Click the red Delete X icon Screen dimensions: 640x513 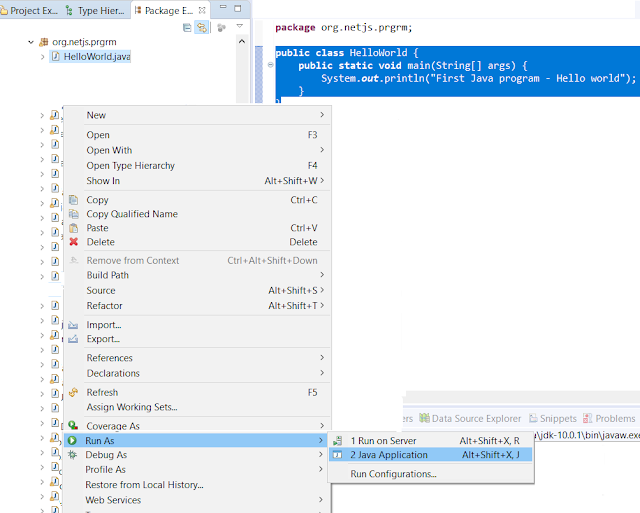pyautogui.click(x=73, y=242)
